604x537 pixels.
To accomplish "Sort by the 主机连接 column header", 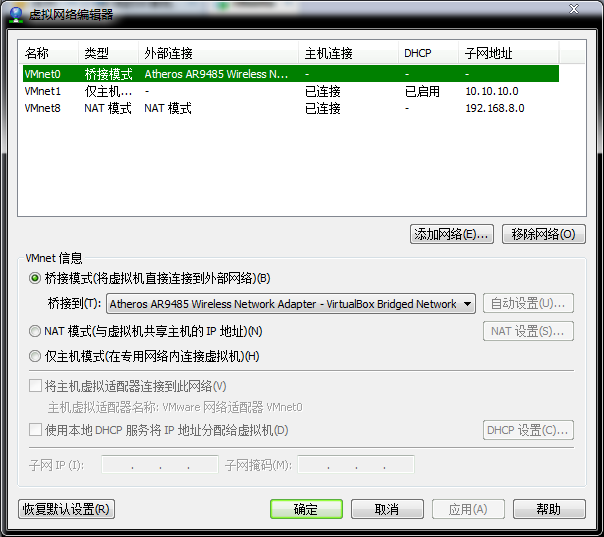I will pos(349,53).
